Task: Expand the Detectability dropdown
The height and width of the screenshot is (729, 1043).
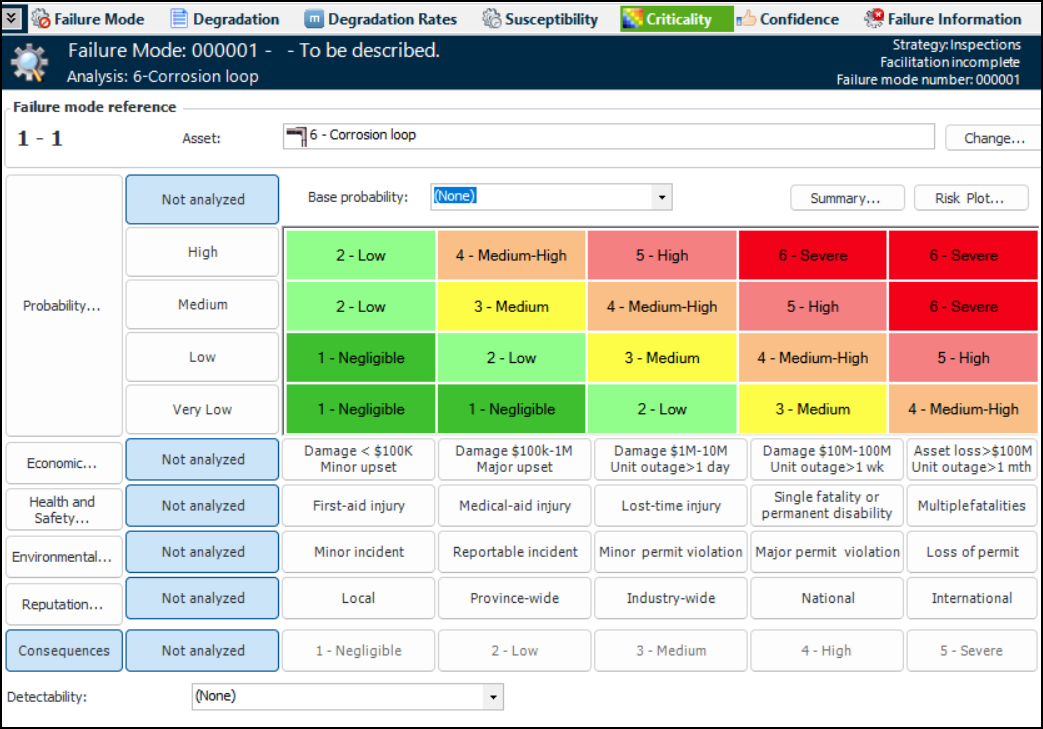Action: click(492, 696)
